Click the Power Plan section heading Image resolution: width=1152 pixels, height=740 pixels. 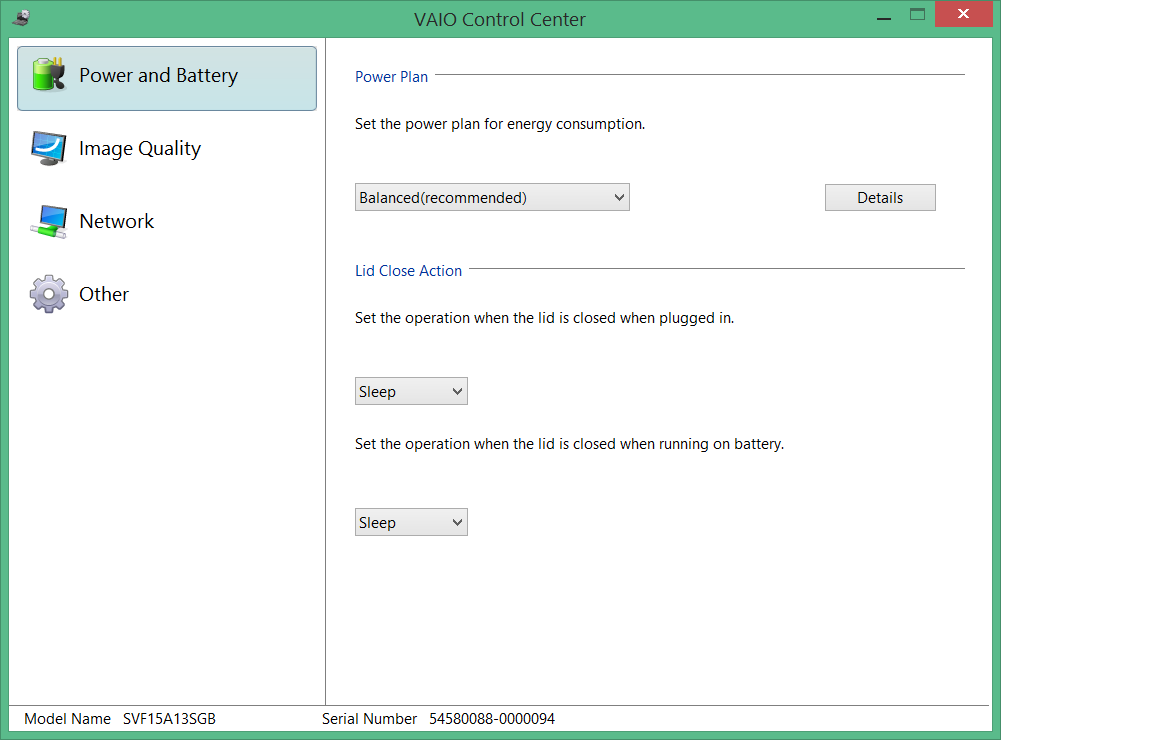coord(392,77)
